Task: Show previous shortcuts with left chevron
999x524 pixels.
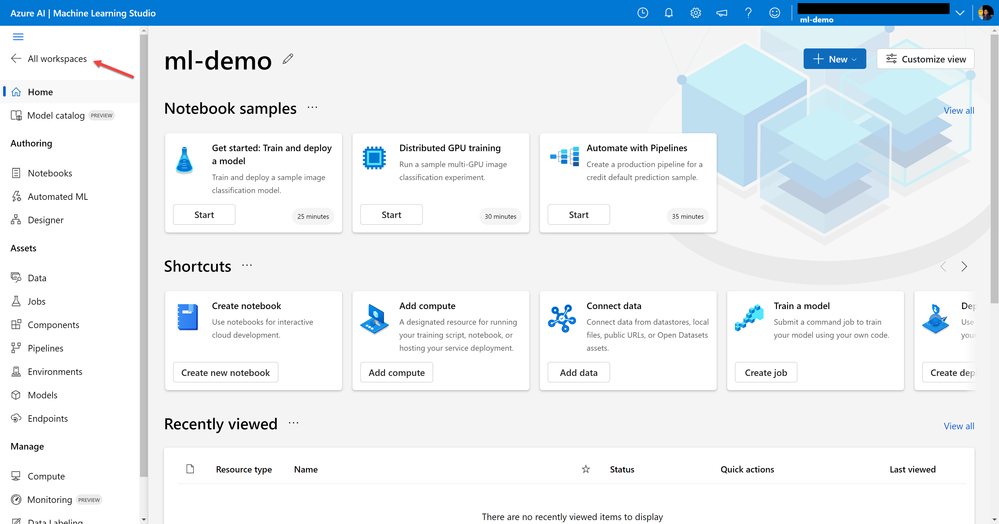Action: pos(944,266)
